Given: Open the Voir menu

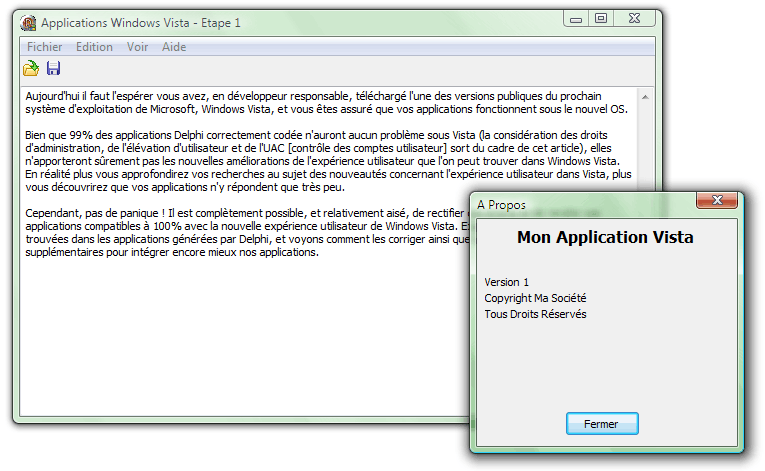Looking at the screenshot, I should coord(137,46).
